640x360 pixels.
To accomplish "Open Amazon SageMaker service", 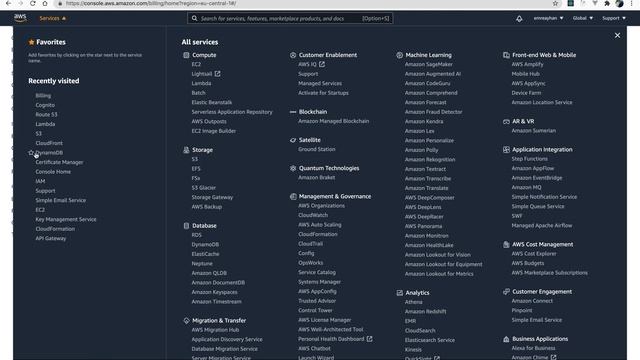I will [x=429, y=64].
